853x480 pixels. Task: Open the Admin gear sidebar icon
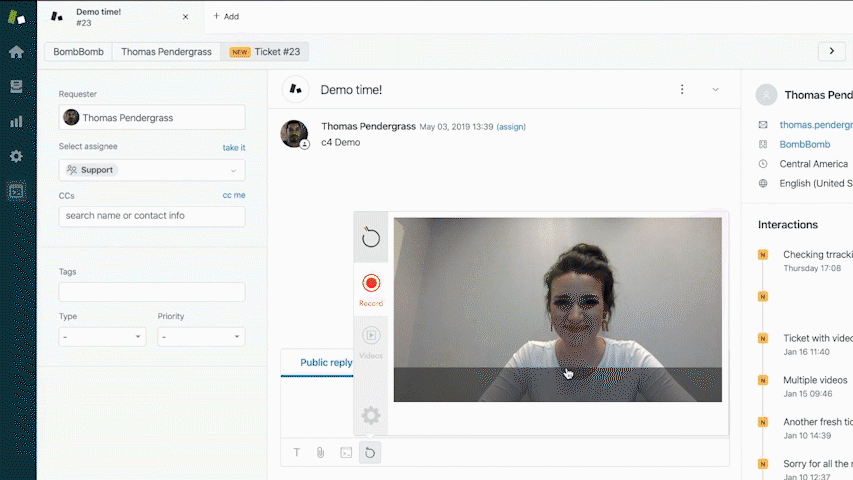[x=16, y=156]
